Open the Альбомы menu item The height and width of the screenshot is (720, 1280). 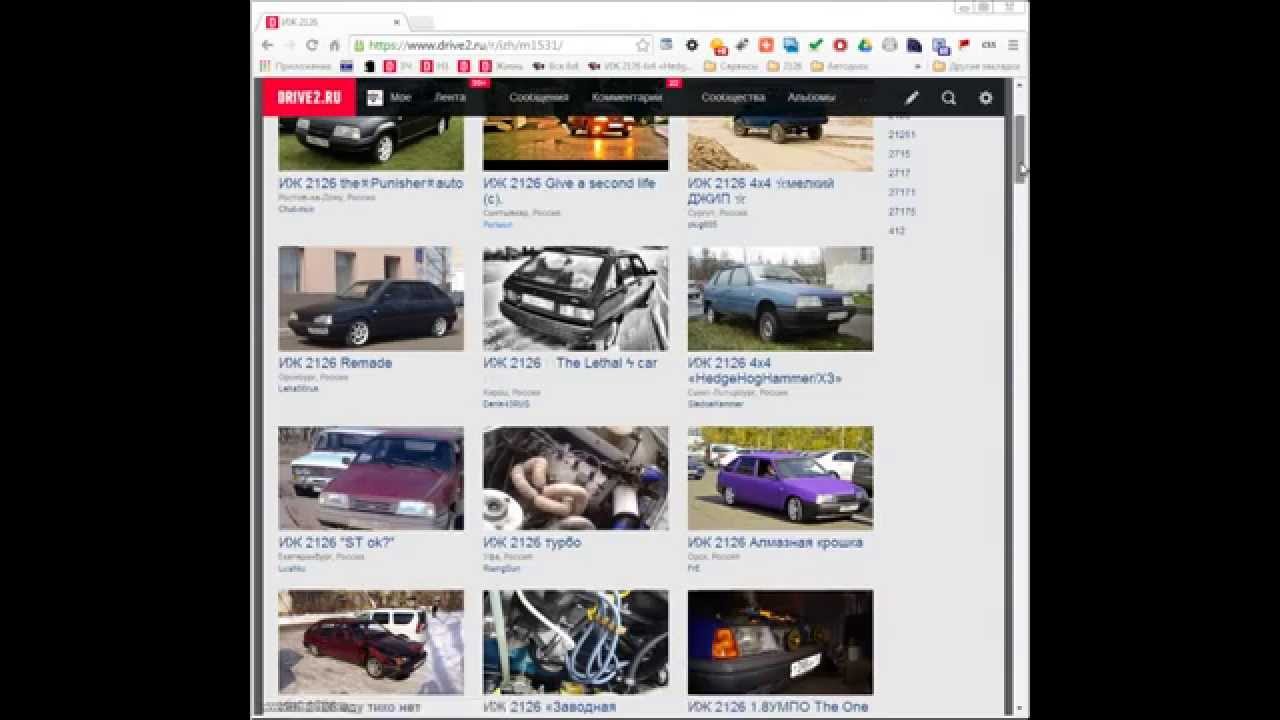pos(811,97)
